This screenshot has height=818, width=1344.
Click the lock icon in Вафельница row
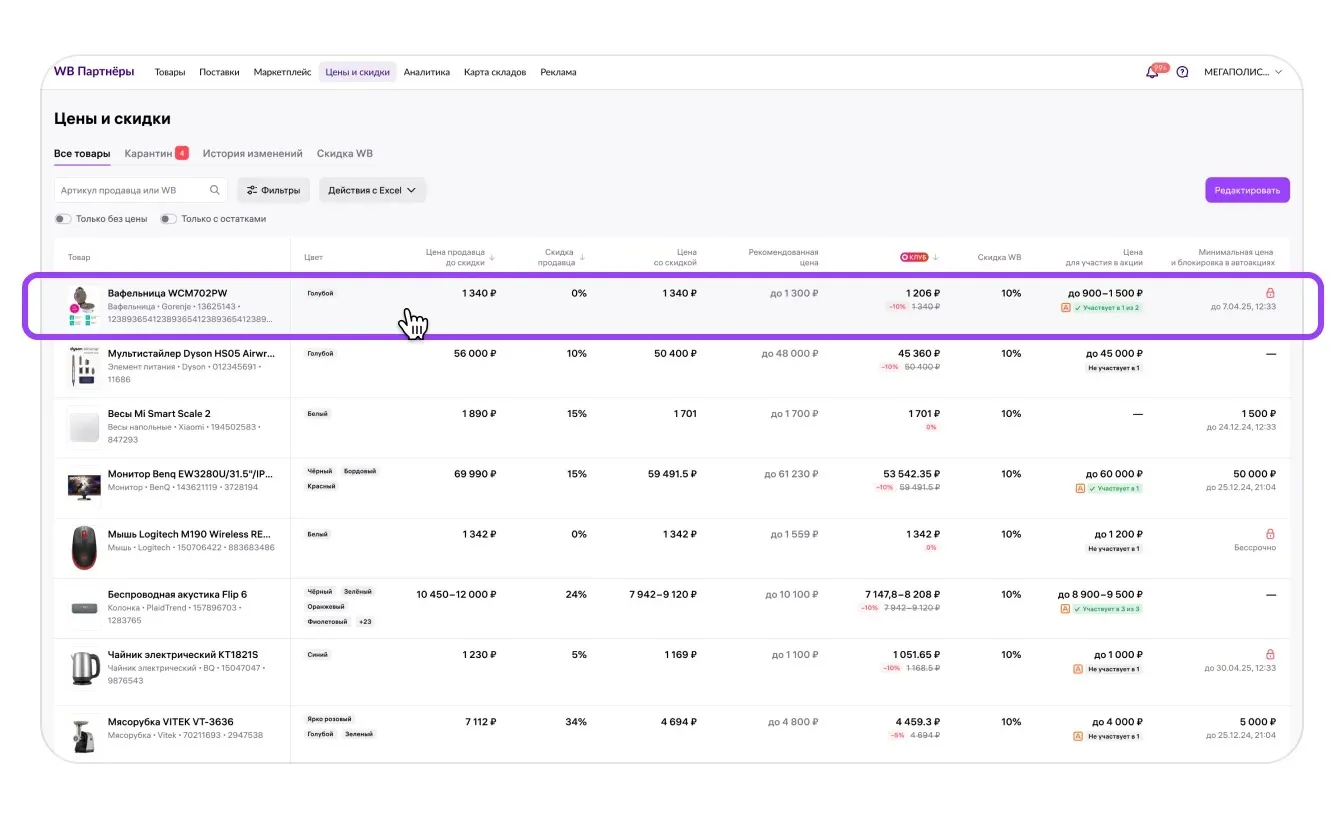1270,293
